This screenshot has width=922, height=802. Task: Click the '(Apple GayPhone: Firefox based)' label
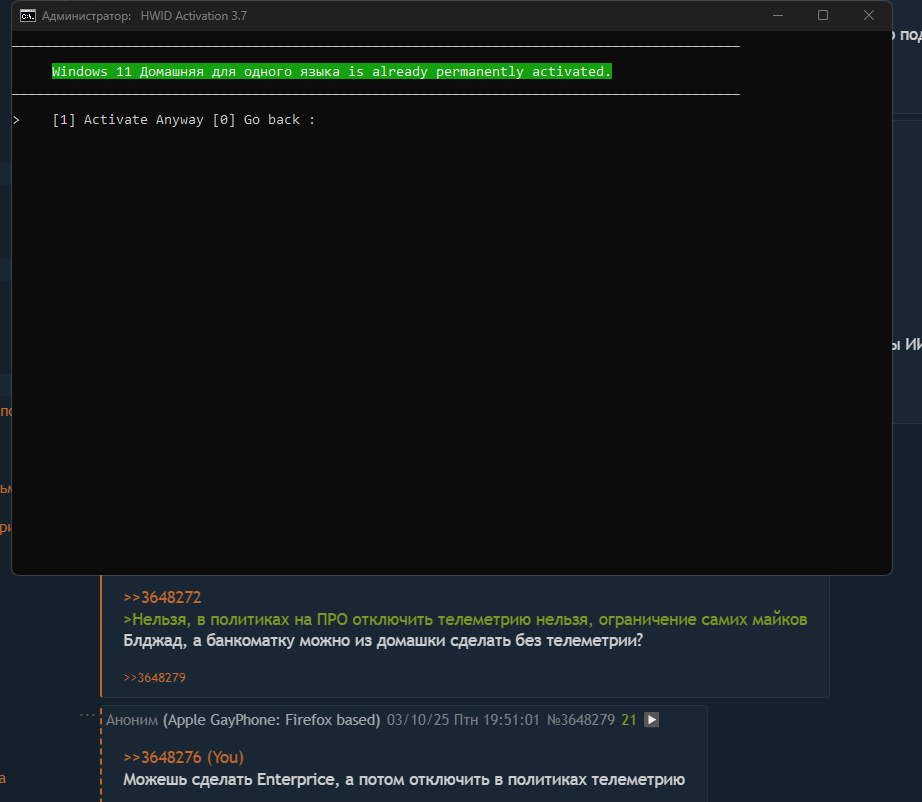pyautogui.click(x=272, y=720)
